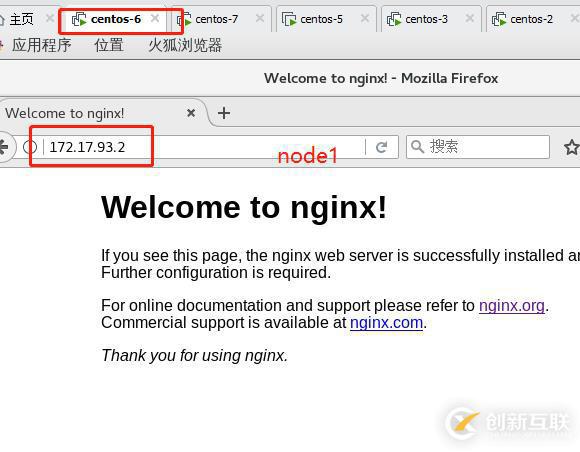Open a new Firefox tab with plus icon
This screenshot has width=580, height=452.
(x=224, y=113)
